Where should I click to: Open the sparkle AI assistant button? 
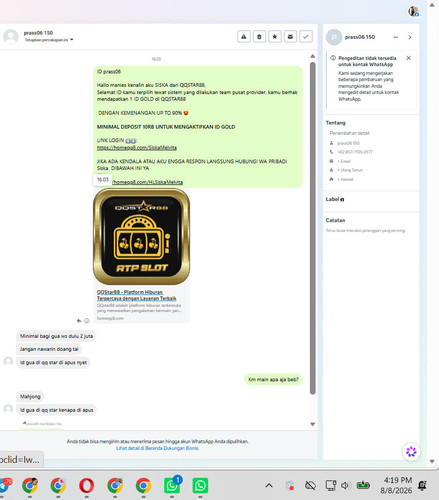pos(411,452)
